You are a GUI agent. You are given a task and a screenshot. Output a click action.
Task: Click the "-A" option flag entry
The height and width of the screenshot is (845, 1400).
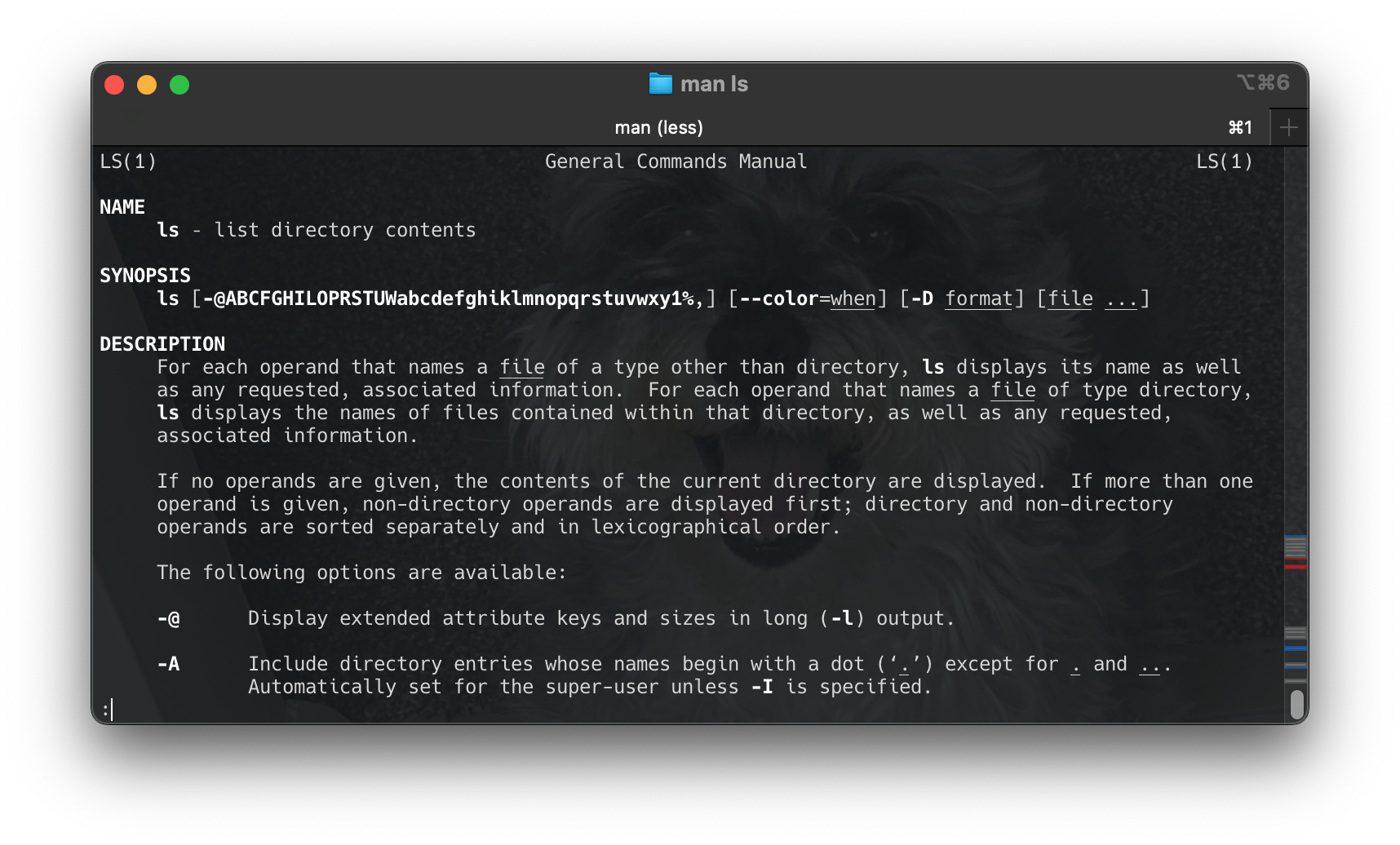(168, 664)
